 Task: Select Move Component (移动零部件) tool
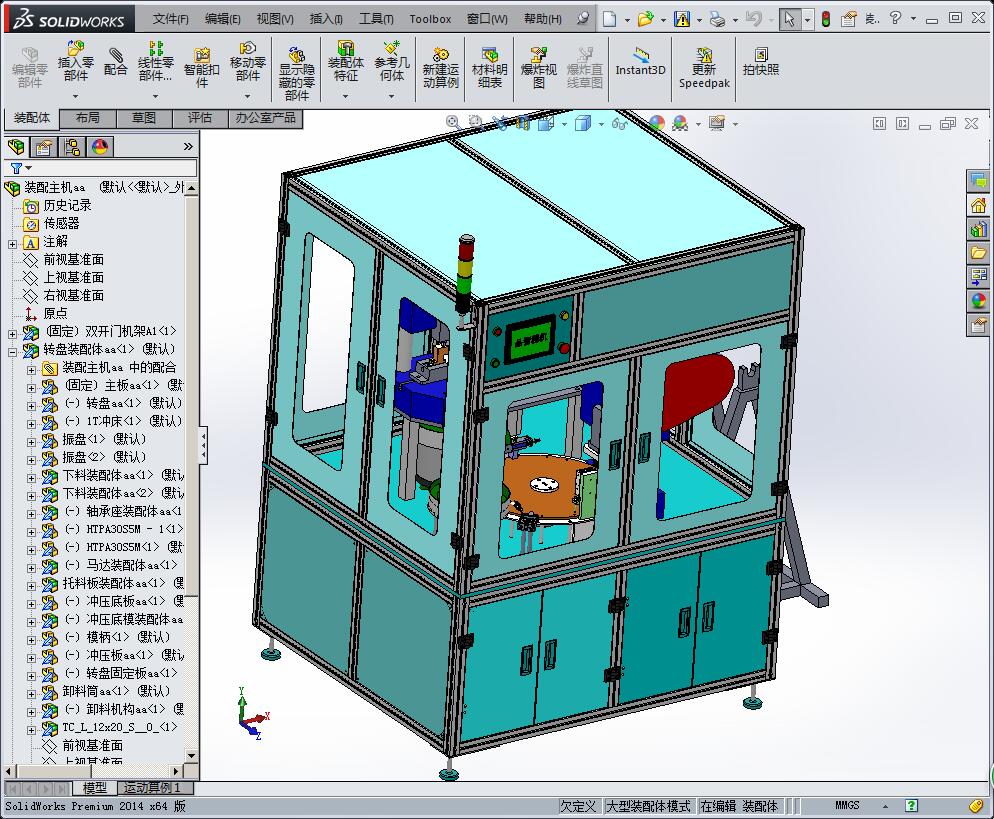click(x=247, y=61)
